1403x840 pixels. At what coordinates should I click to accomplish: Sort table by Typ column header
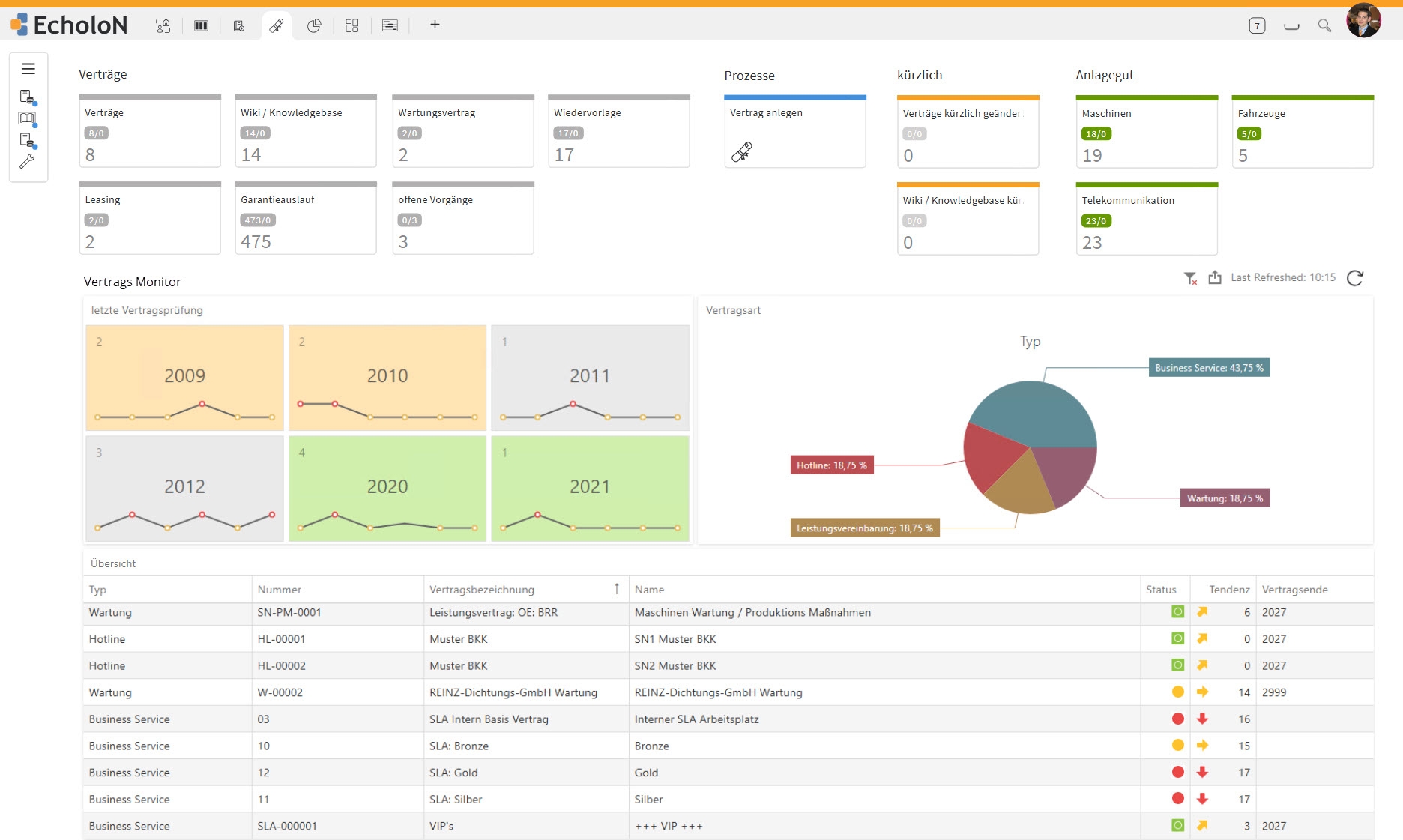coord(97,590)
